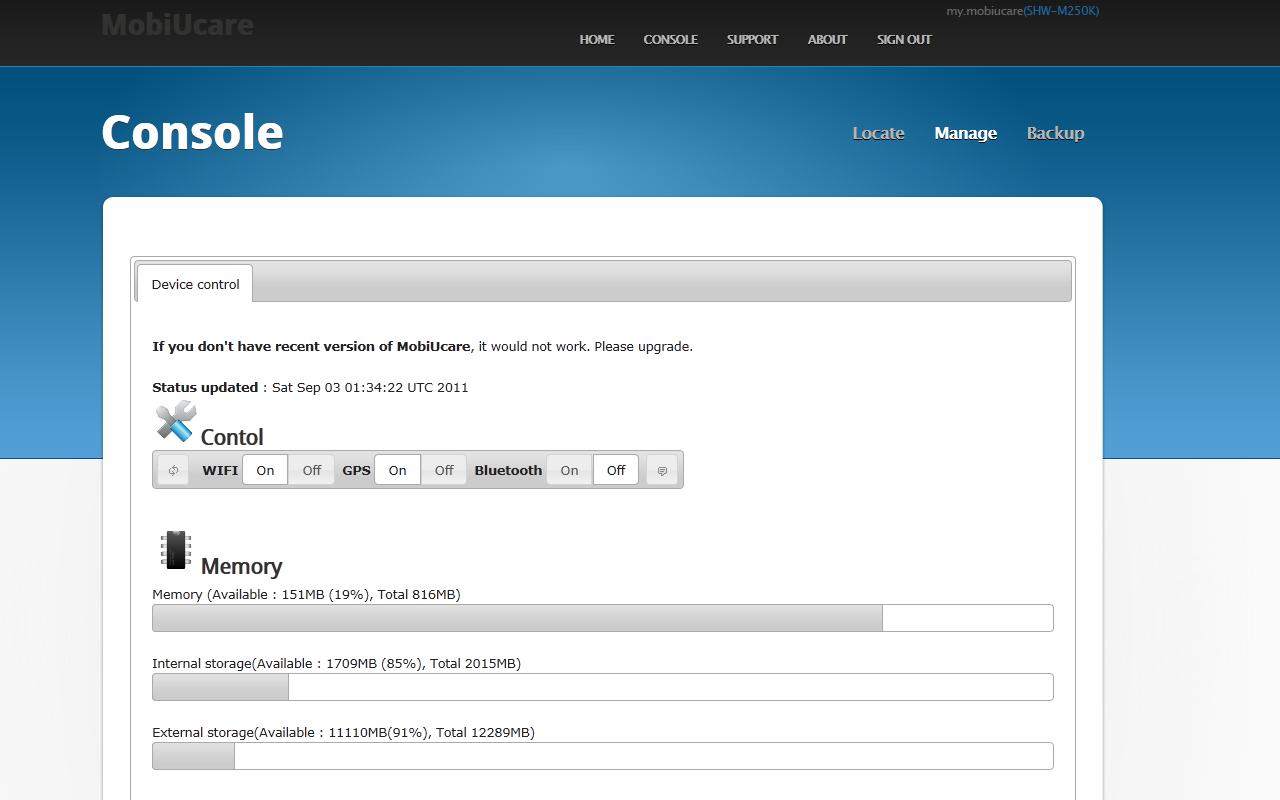Click the Internal storage progress bar
This screenshot has height=800, width=1280.
click(603, 687)
